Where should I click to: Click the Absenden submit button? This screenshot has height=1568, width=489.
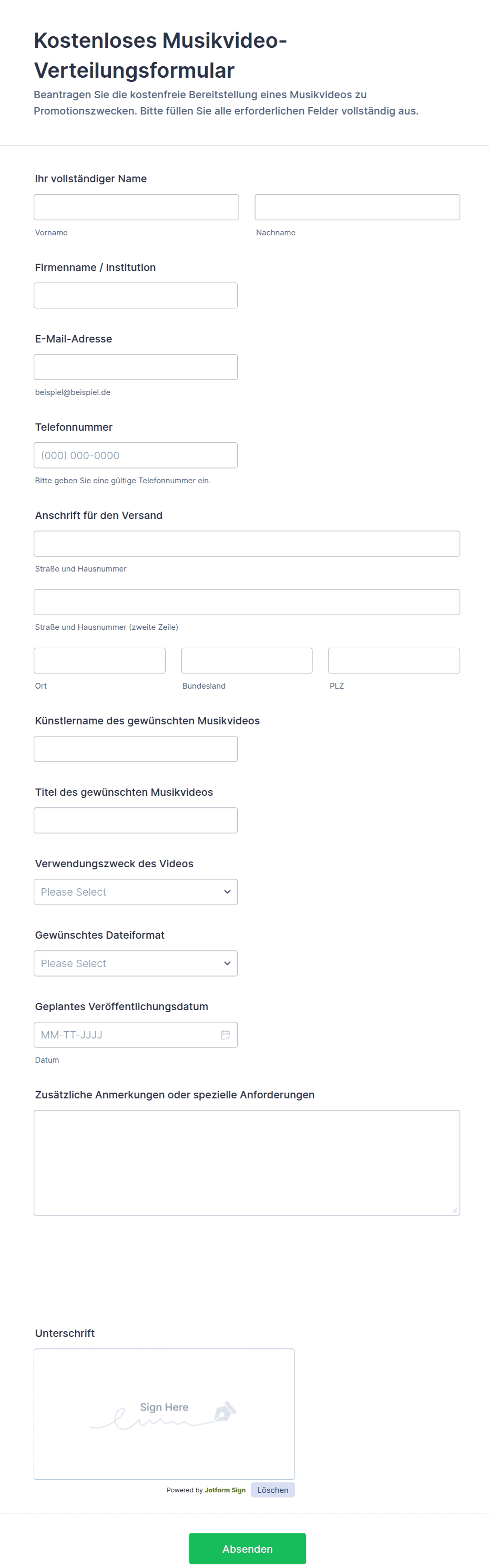[247, 1548]
